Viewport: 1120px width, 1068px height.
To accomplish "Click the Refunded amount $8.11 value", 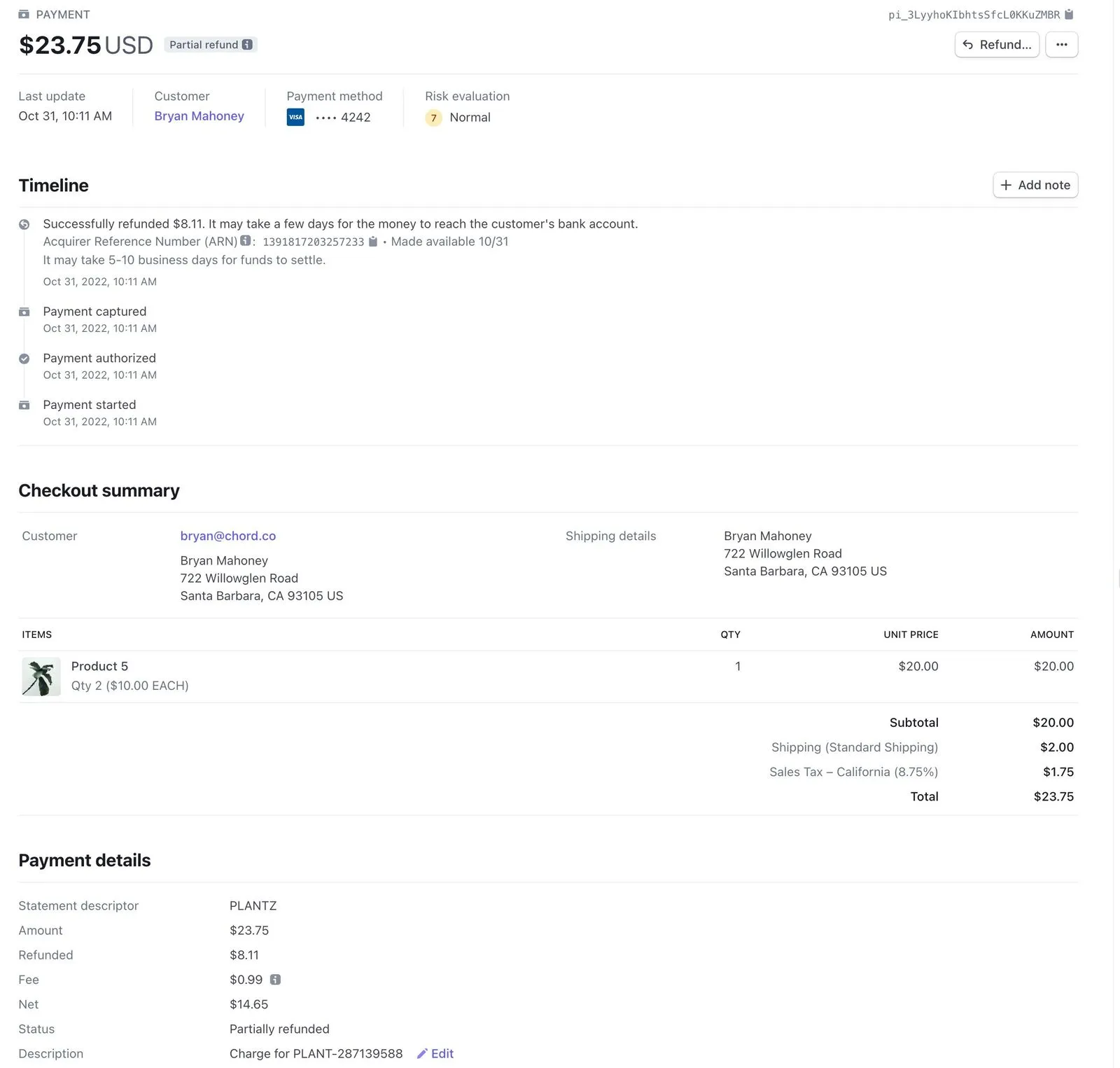I will [244, 955].
